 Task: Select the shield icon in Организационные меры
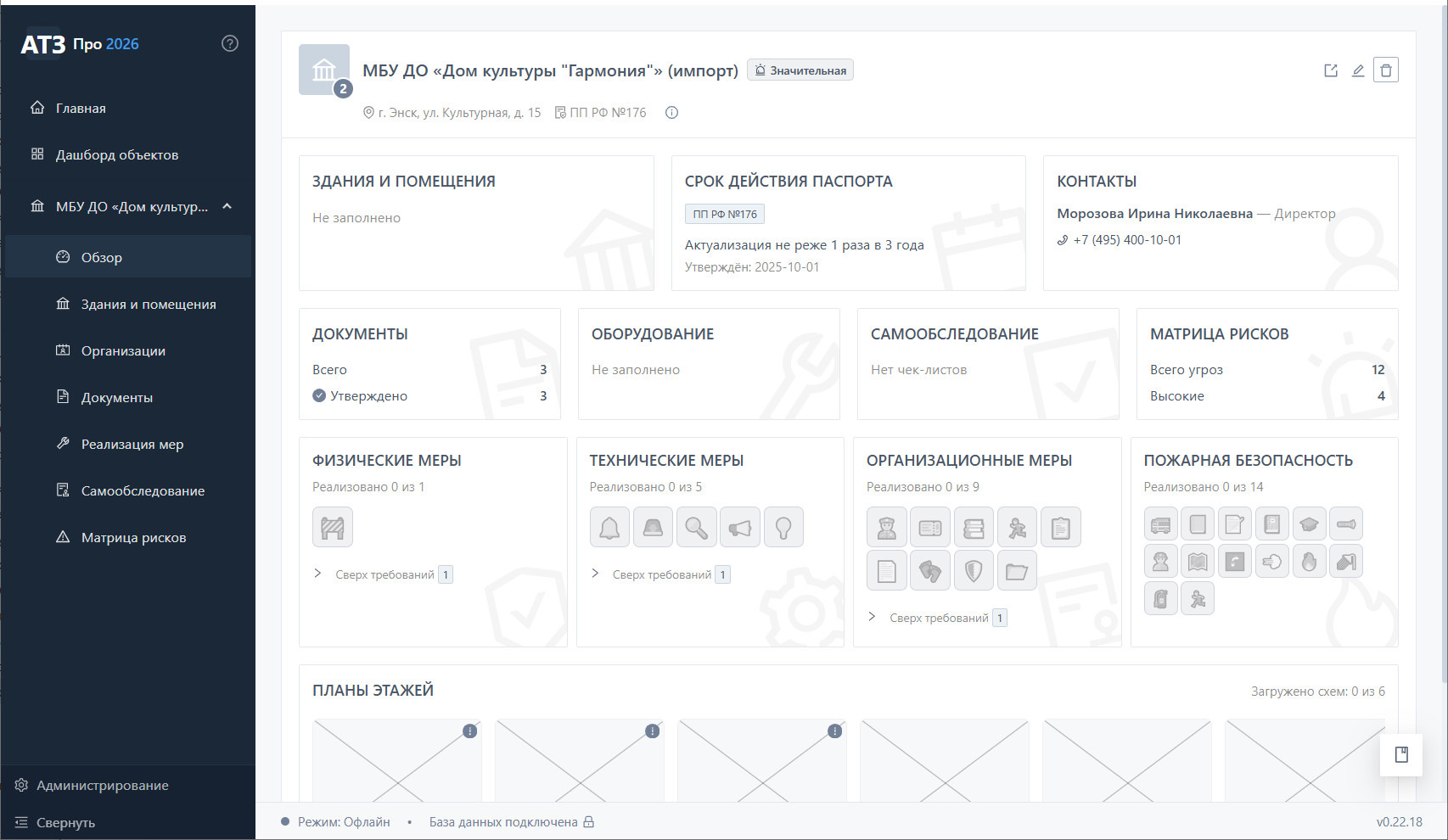point(974,571)
